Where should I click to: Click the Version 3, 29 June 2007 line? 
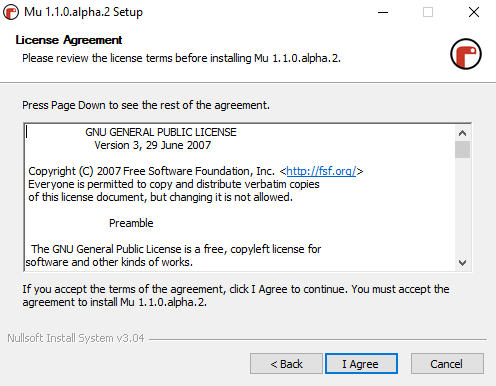[x=153, y=145]
